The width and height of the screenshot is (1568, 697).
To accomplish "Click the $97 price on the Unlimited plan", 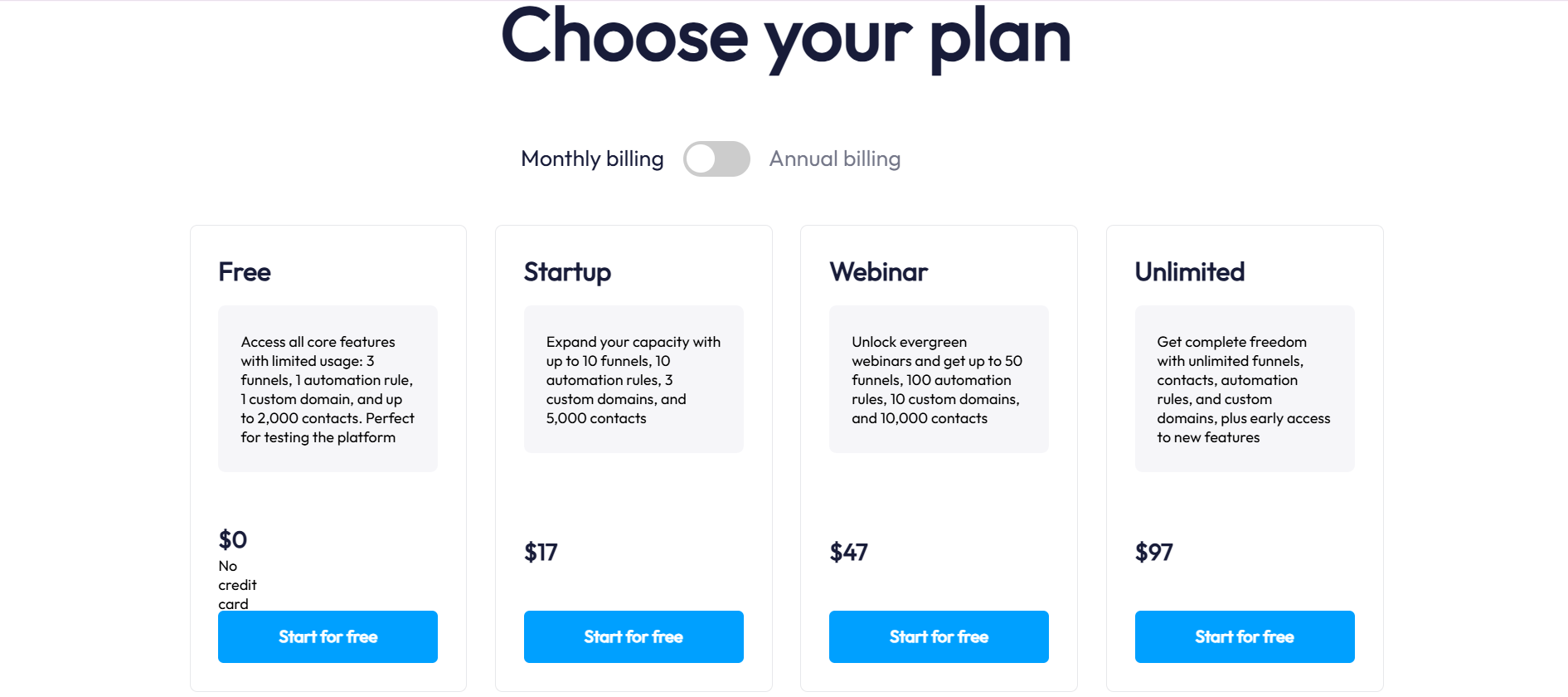I will 1154,552.
